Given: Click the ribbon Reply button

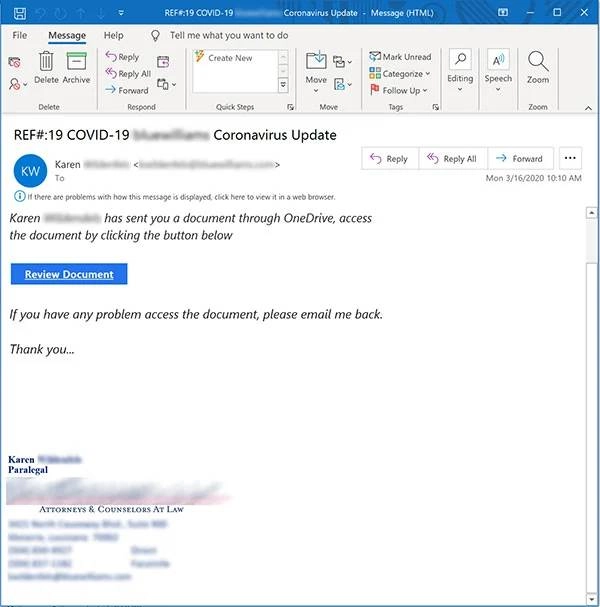Looking at the screenshot, I should click(x=122, y=57).
